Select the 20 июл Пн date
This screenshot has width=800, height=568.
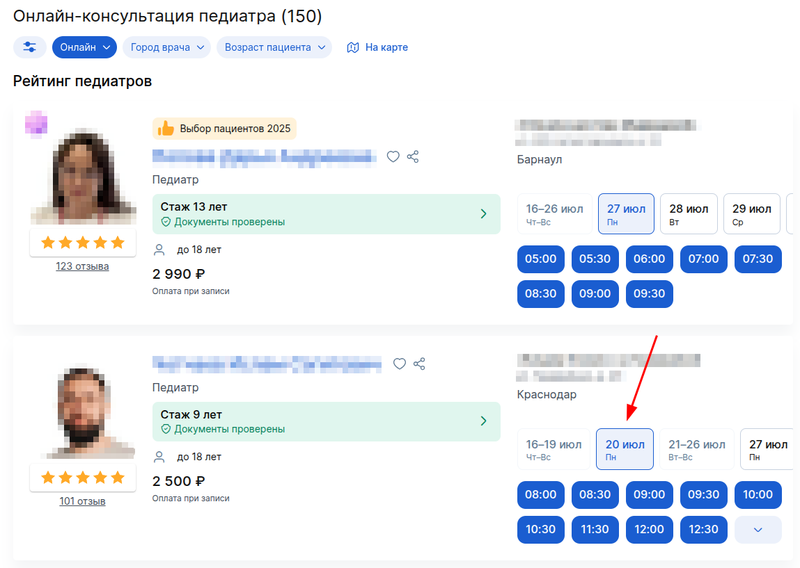click(625, 450)
